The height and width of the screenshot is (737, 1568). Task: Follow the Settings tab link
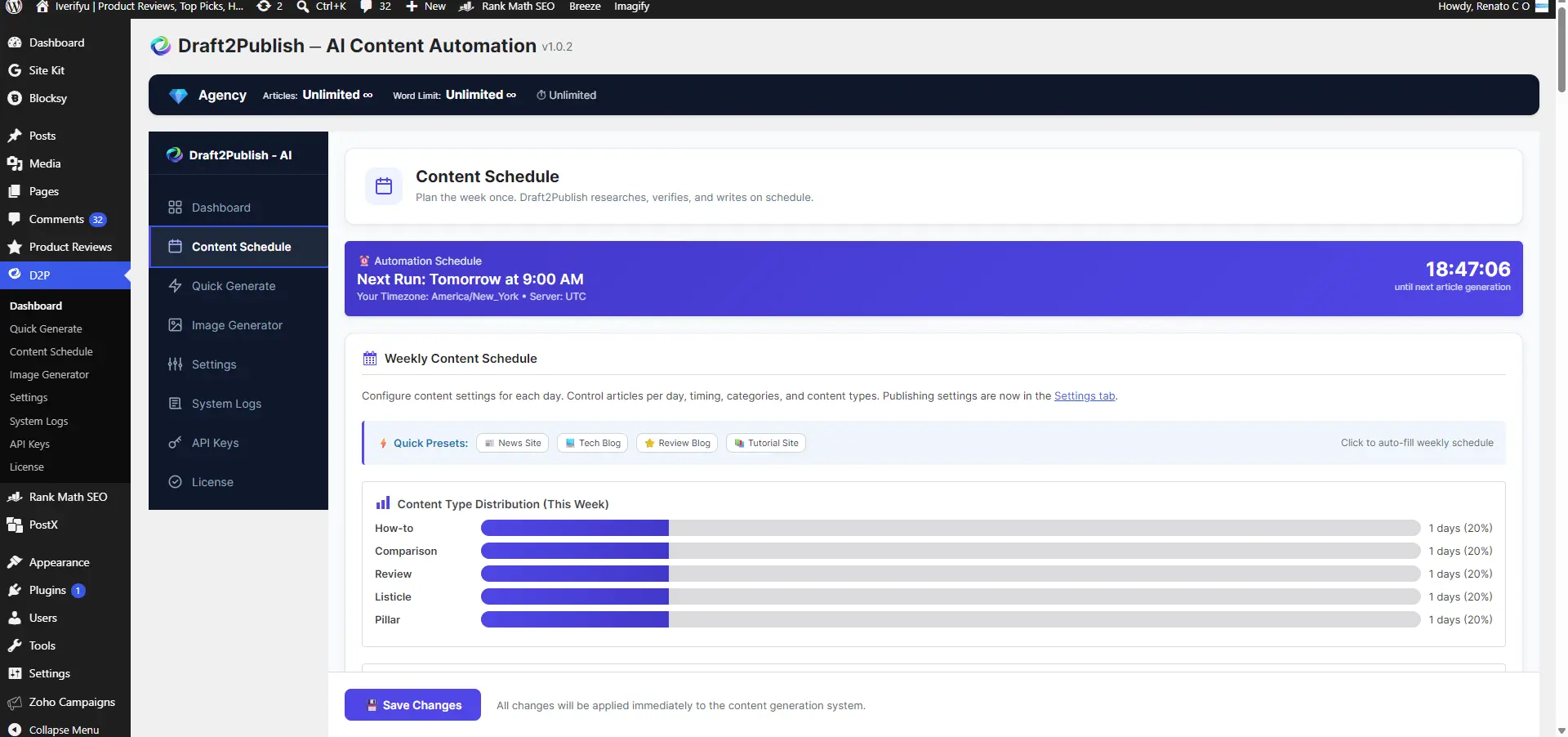coord(1085,395)
